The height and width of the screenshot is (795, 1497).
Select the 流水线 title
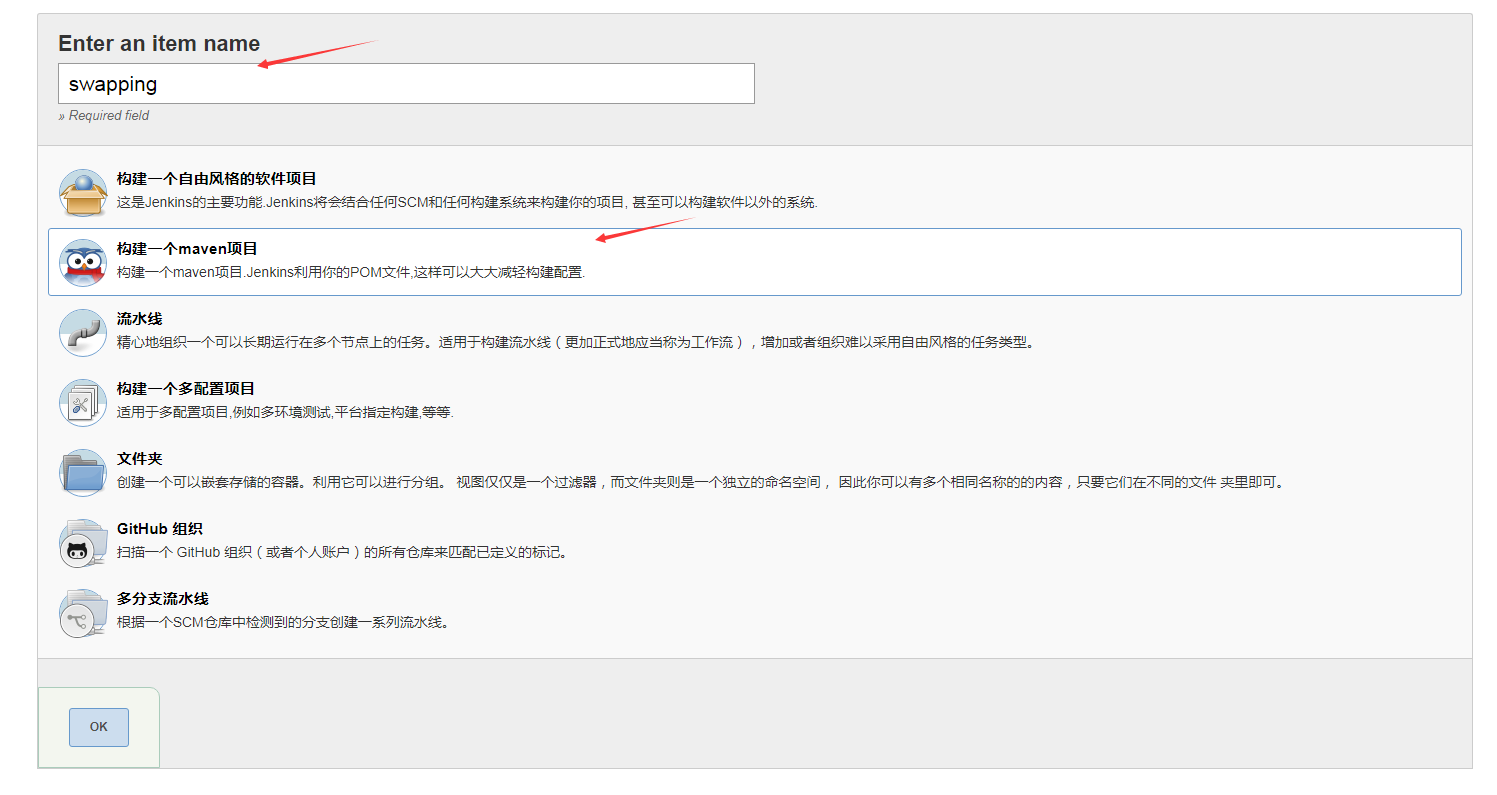coord(139,319)
